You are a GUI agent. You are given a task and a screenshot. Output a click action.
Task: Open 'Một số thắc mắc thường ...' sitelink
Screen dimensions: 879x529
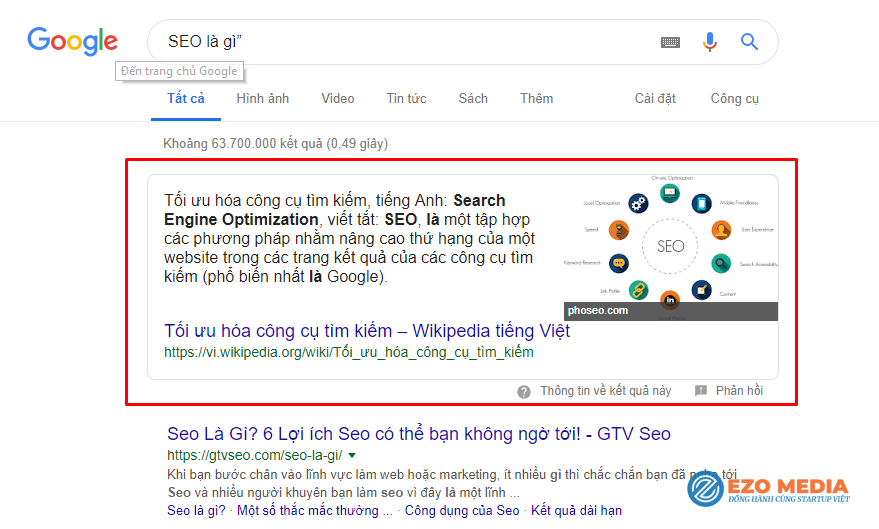click(314, 511)
